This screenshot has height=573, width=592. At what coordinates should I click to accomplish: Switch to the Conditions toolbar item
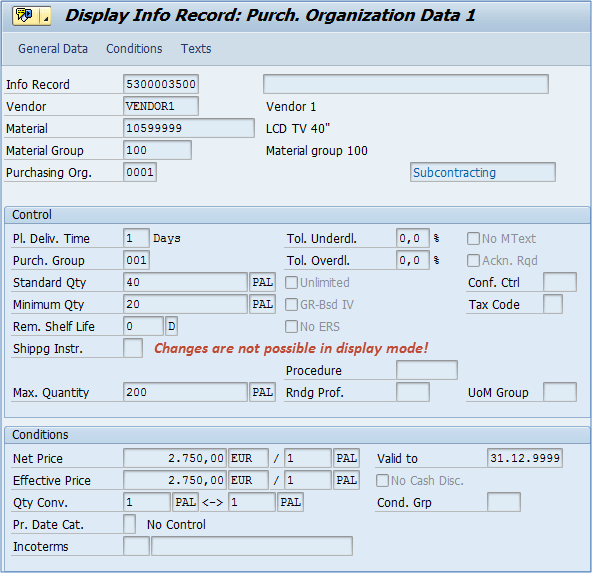tap(134, 49)
